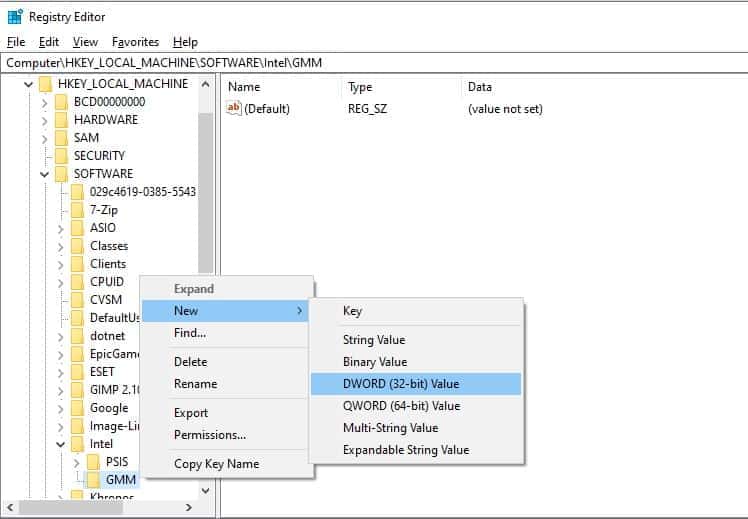Open Permissions... from the context menu
This screenshot has height=519, width=748.
[226, 435]
